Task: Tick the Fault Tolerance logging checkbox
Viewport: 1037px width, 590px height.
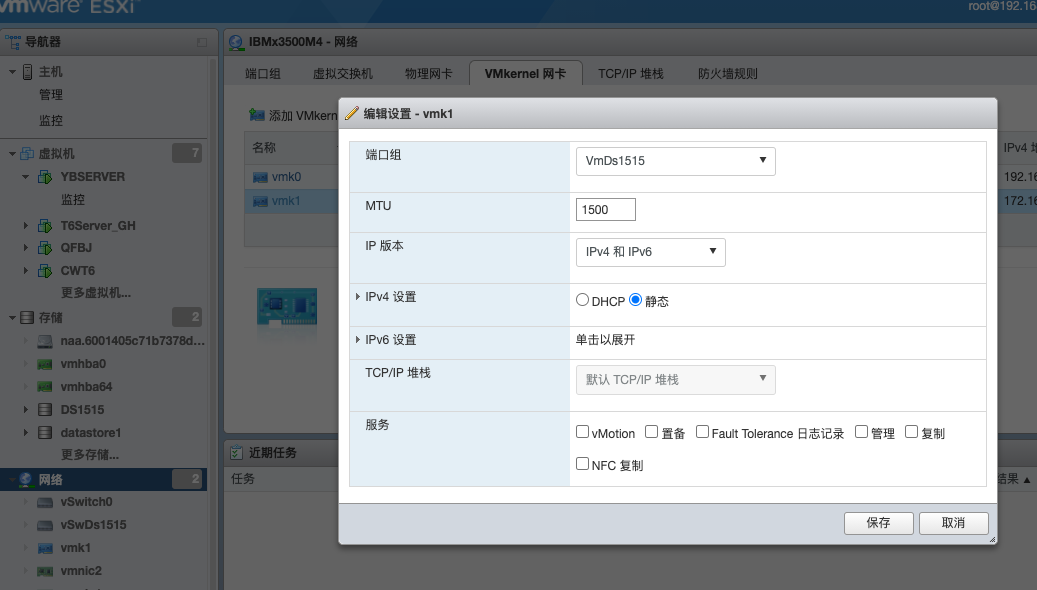Action: click(703, 433)
